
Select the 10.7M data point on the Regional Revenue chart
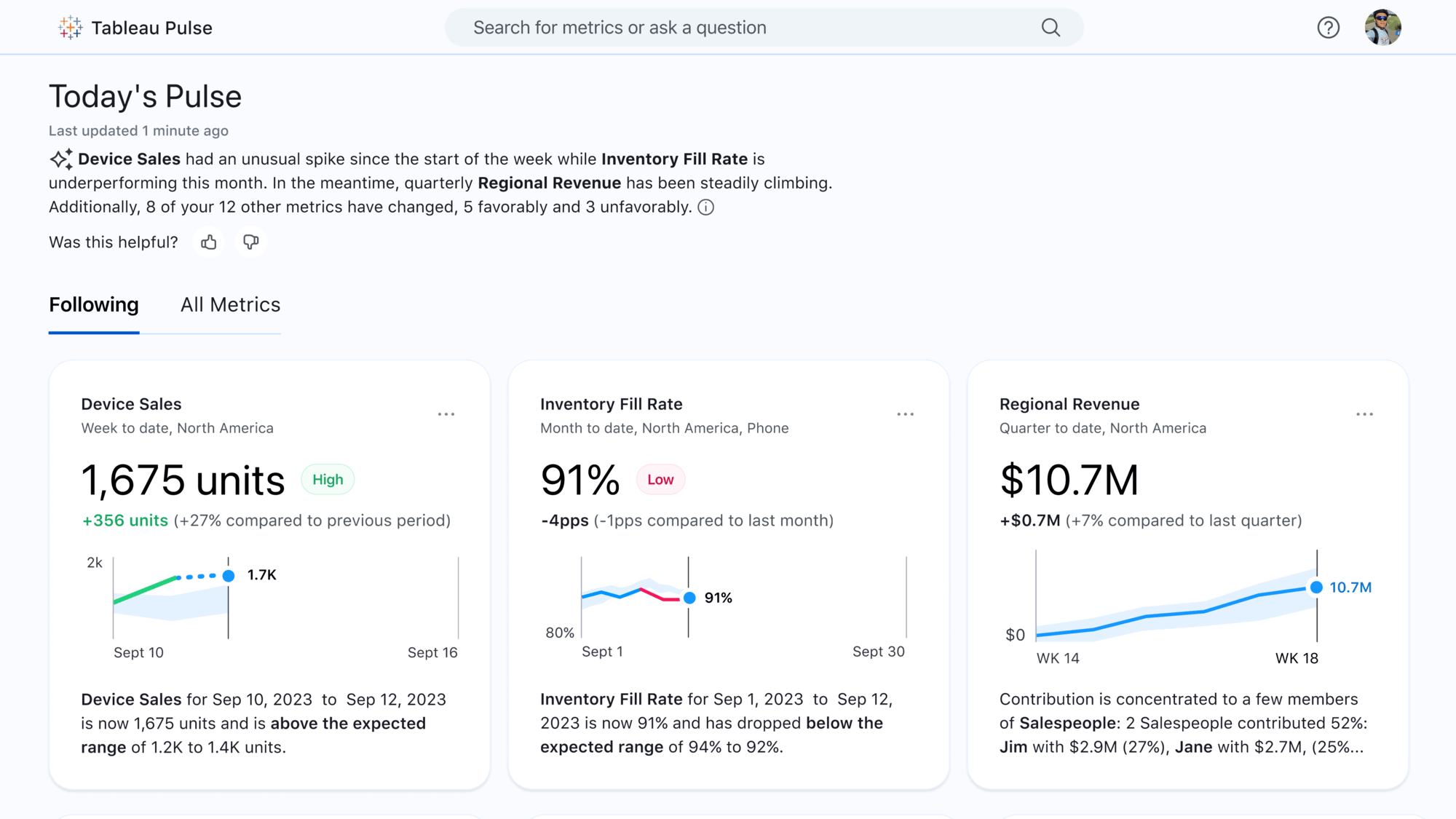(x=1315, y=587)
